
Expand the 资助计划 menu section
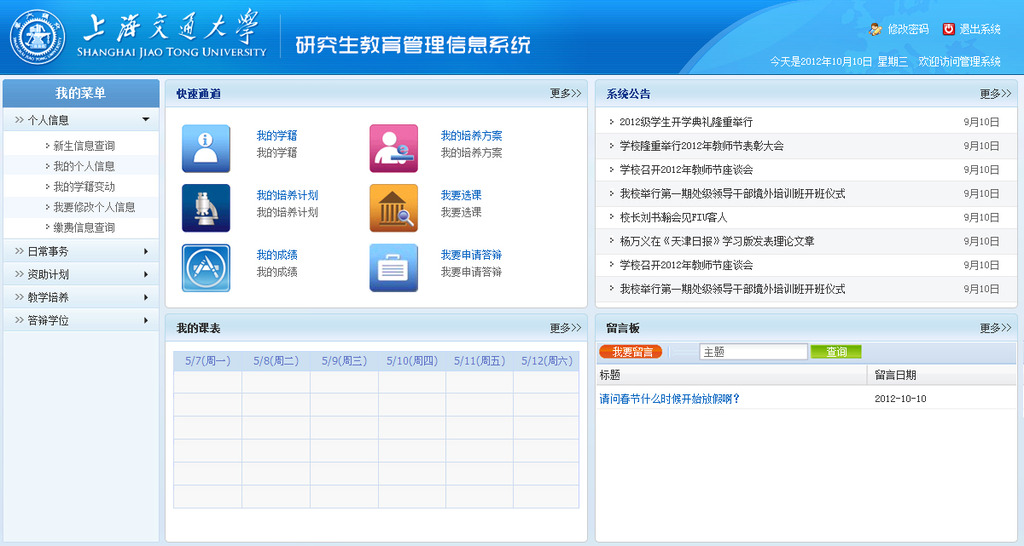pyautogui.click(x=81, y=274)
